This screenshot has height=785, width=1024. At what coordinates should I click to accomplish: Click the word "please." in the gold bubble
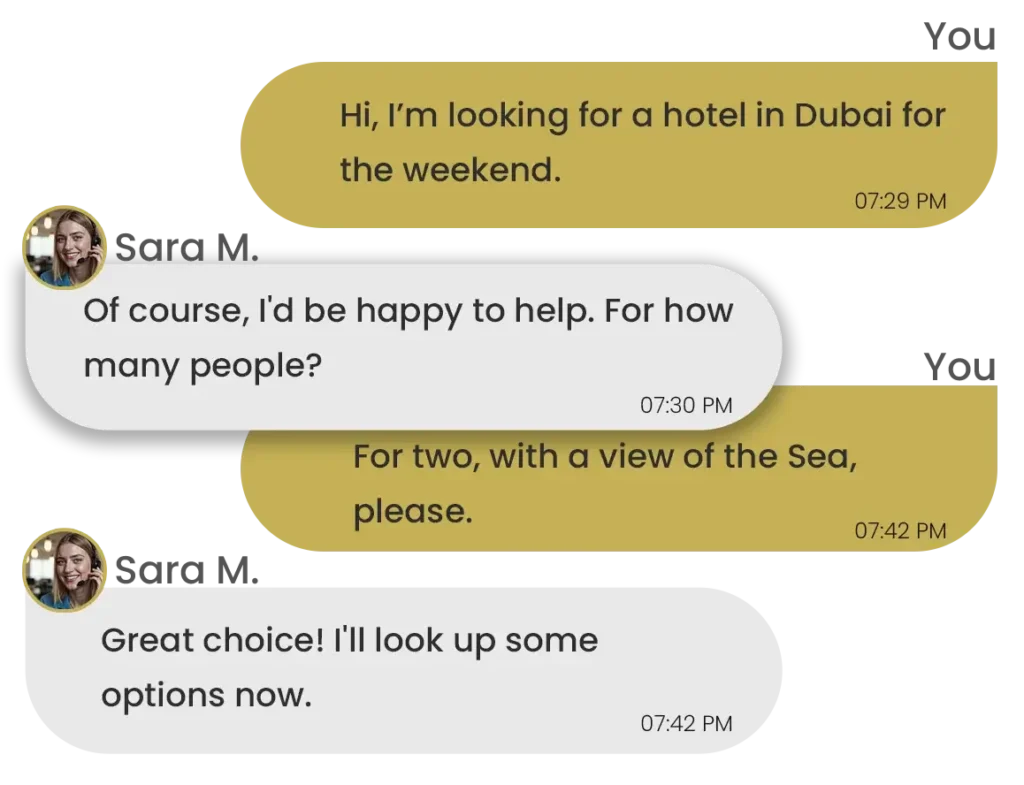pos(412,511)
